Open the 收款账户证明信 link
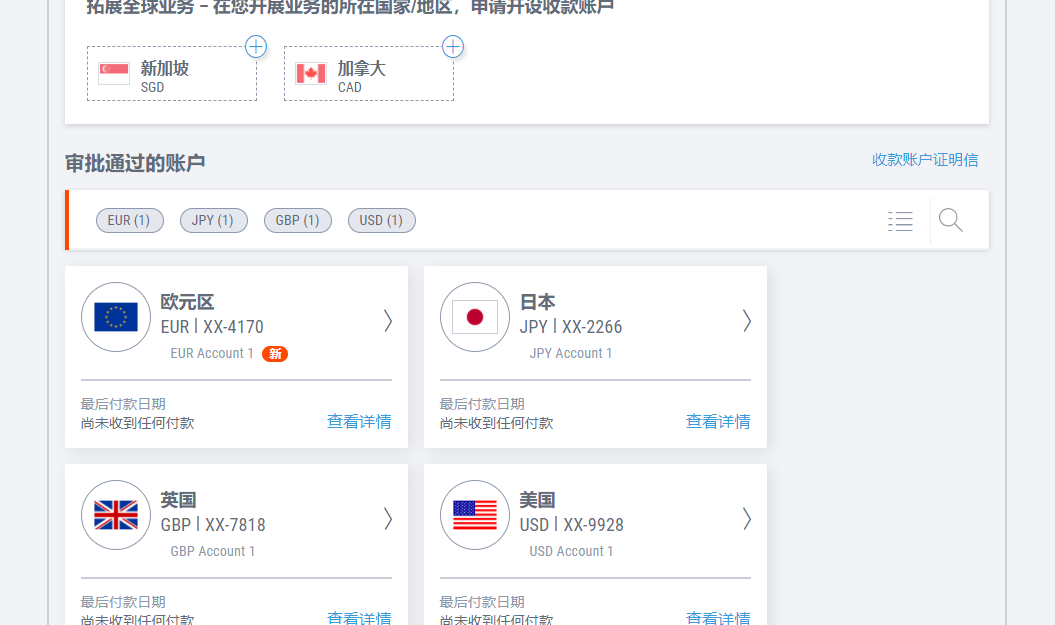 coord(925,160)
